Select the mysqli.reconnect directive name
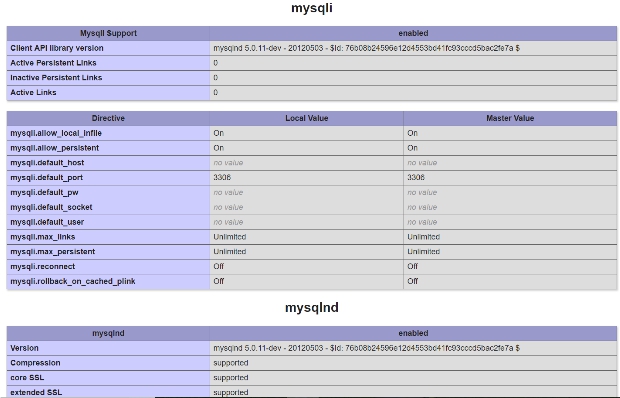620x398 pixels. pos(43,266)
